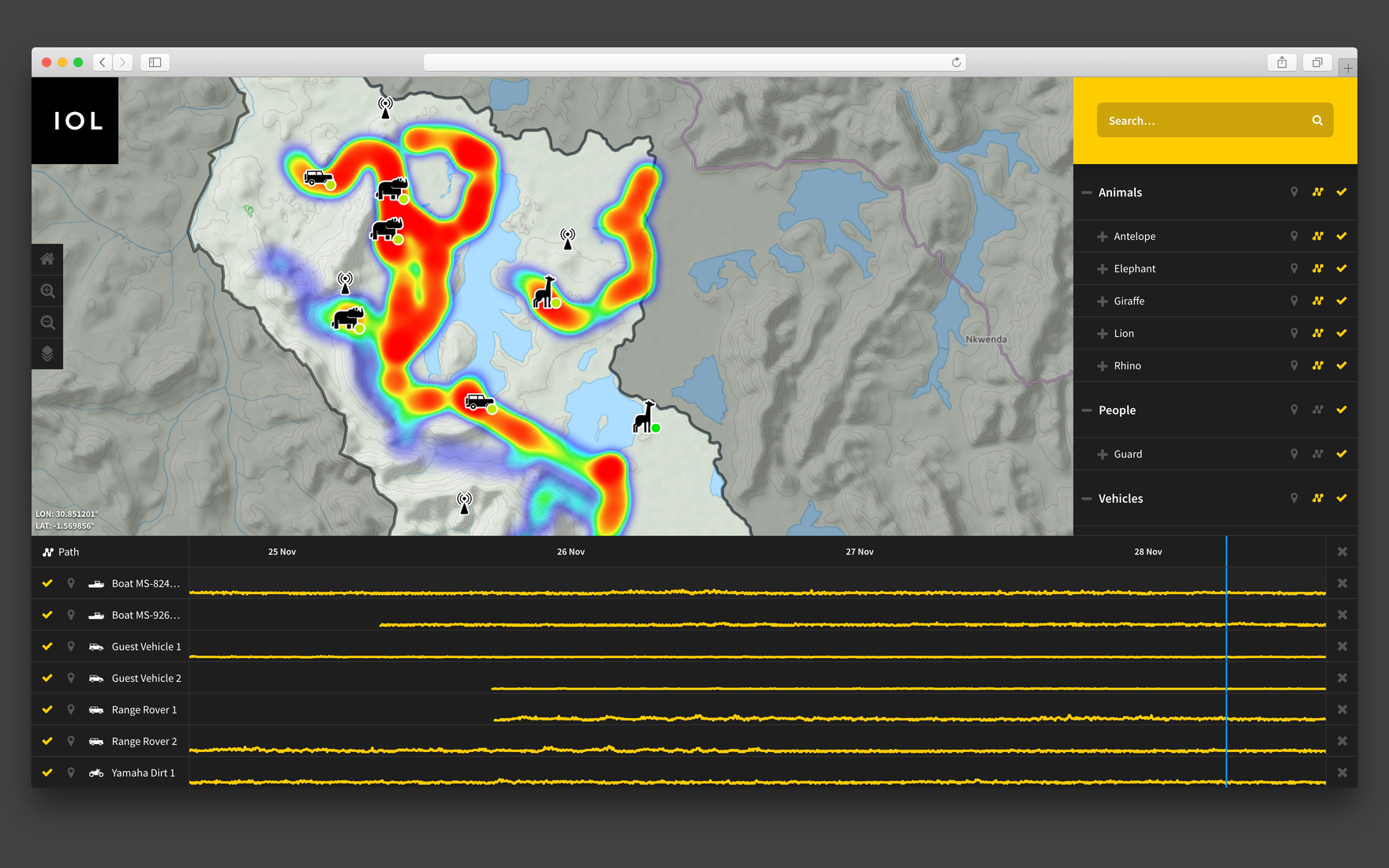Click the browser share icon
1389x868 pixels.
coord(1282,62)
